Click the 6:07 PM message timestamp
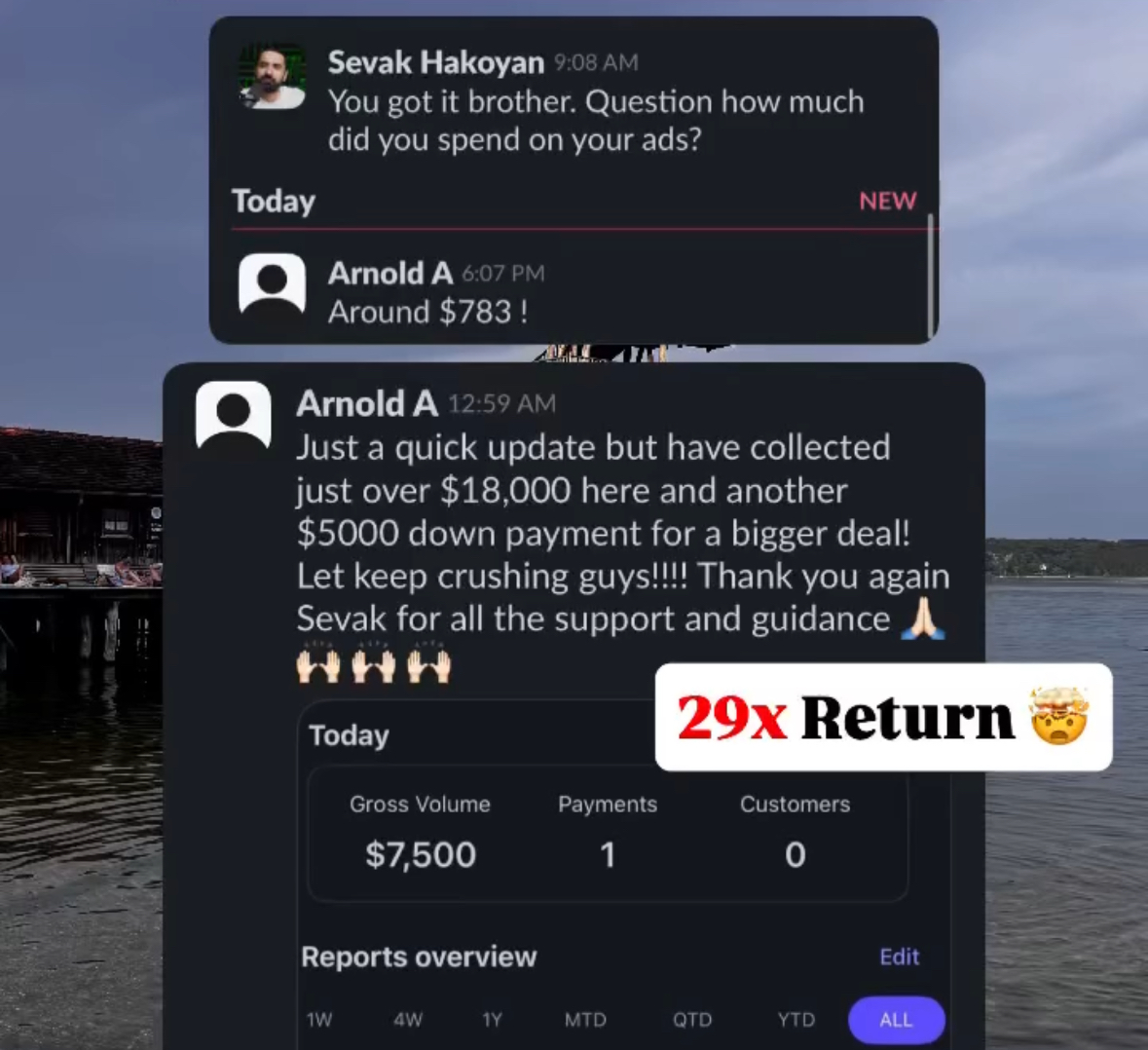This screenshot has height=1050, width=1148. click(x=503, y=274)
